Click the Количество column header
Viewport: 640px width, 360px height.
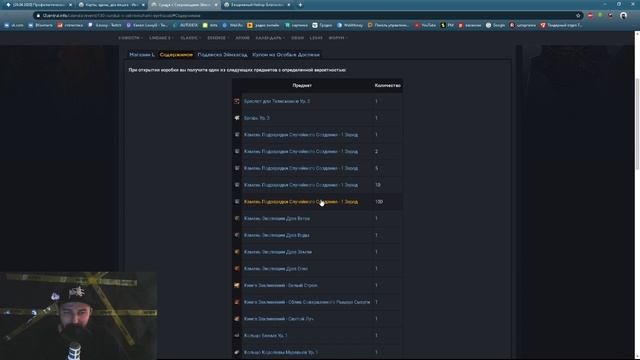click(387, 85)
